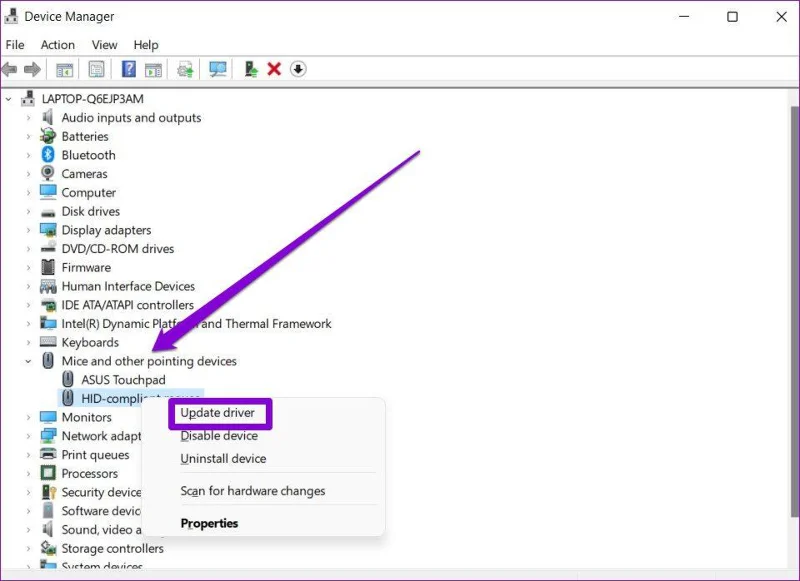Screen dimensions: 800x581
Task: Click red X uninstall device toolbar icon
Action: [274, 68]
